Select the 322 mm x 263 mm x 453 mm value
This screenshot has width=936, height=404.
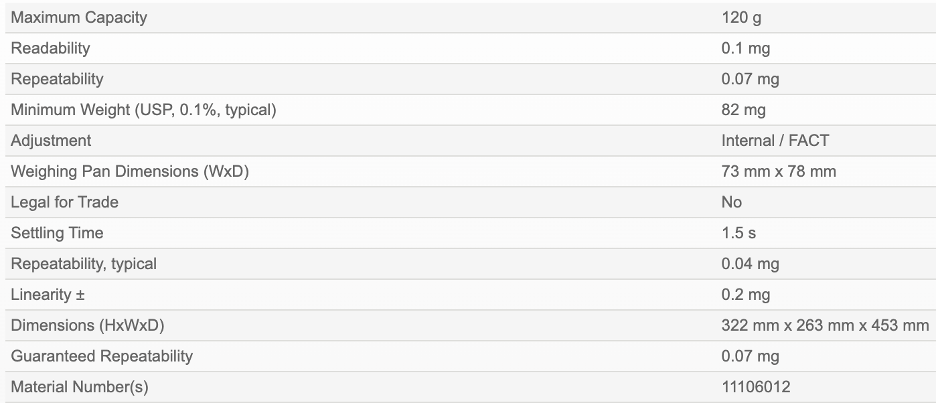tap(825, 325)
